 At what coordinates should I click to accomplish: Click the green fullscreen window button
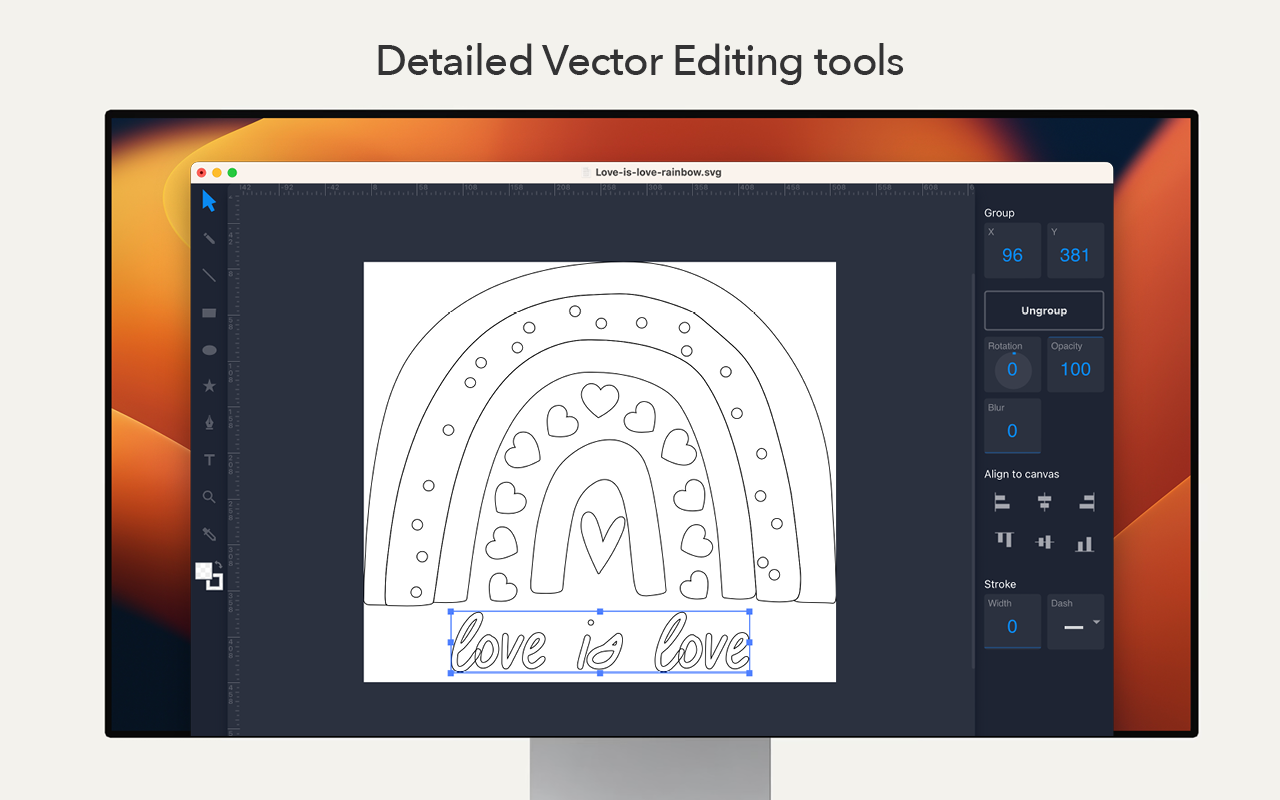(x=232, y=173)
